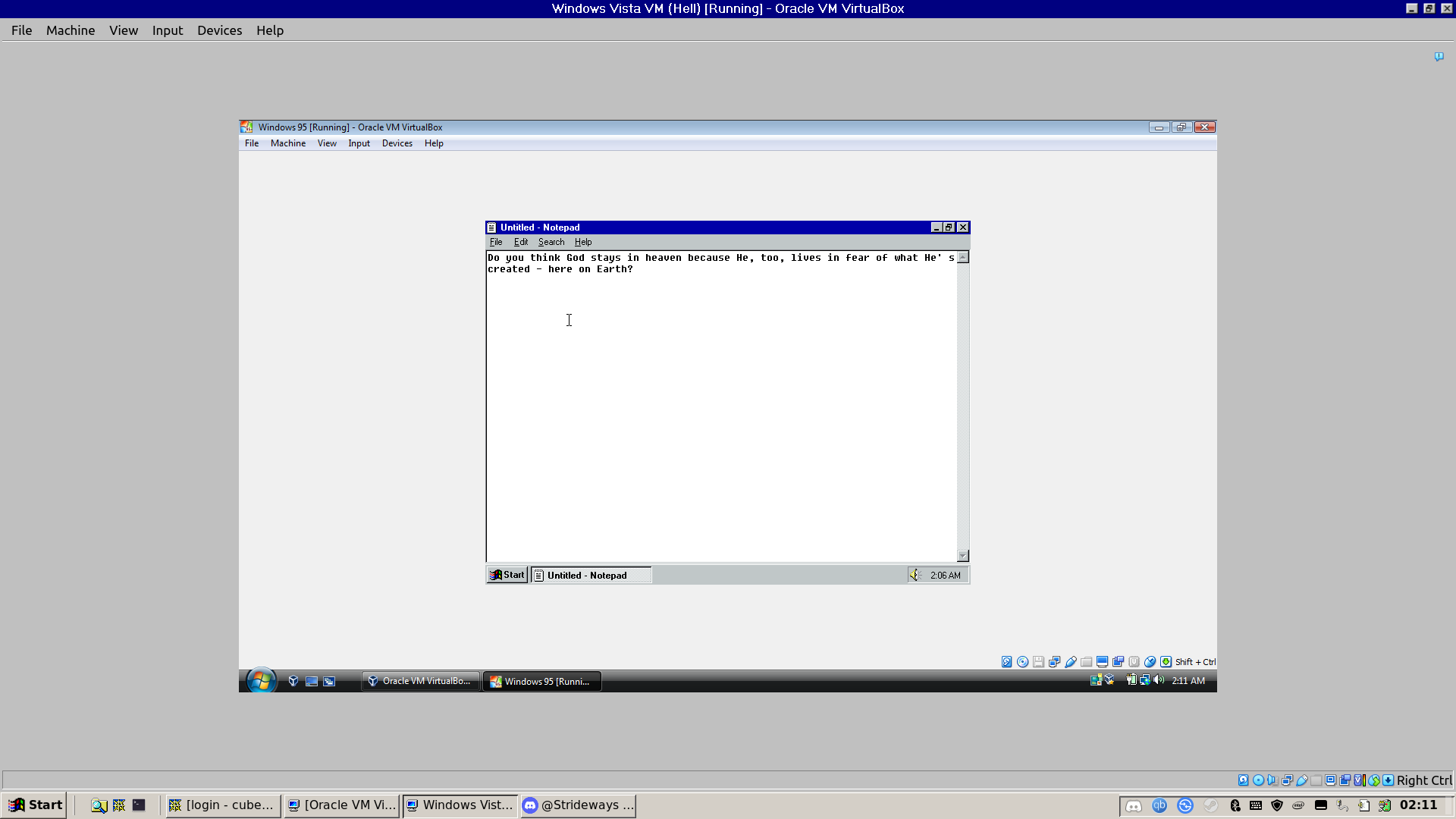Click Notepad scrollbar up arrow
The image size is (1456, 819).
pos(963,258)
